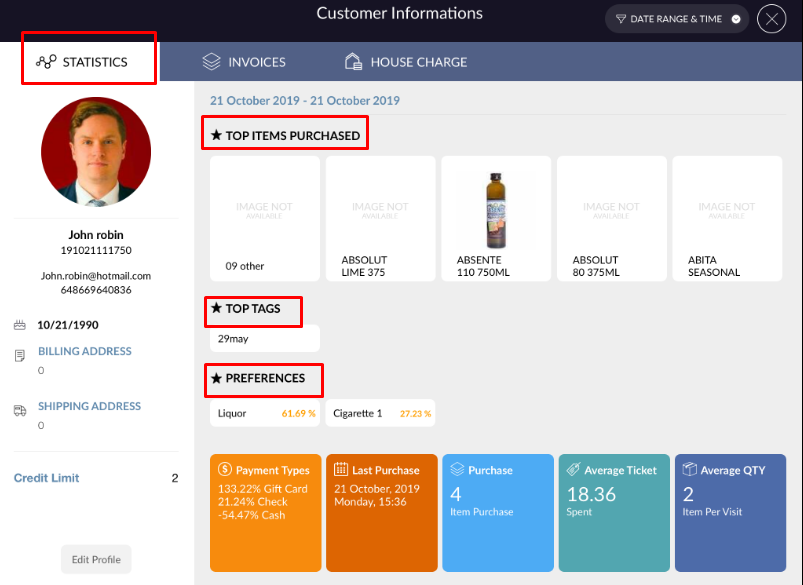Click the Last Purchase calendar icon
The width and height of the screenshot is (803, 585).
pos(340,470)
